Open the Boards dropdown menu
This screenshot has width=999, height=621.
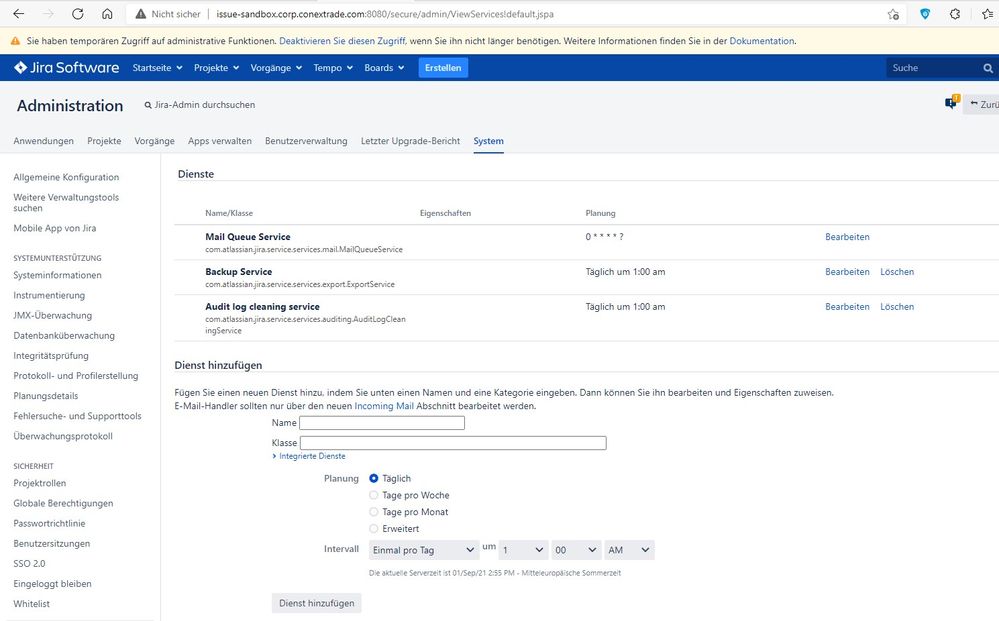384,68
